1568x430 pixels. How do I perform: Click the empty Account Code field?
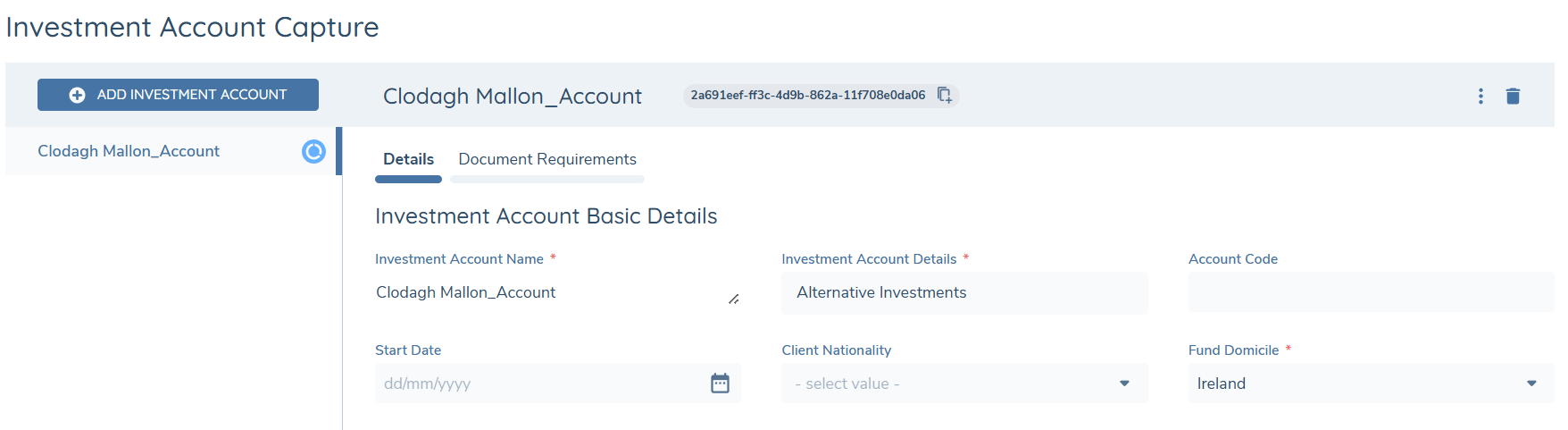1371,292
